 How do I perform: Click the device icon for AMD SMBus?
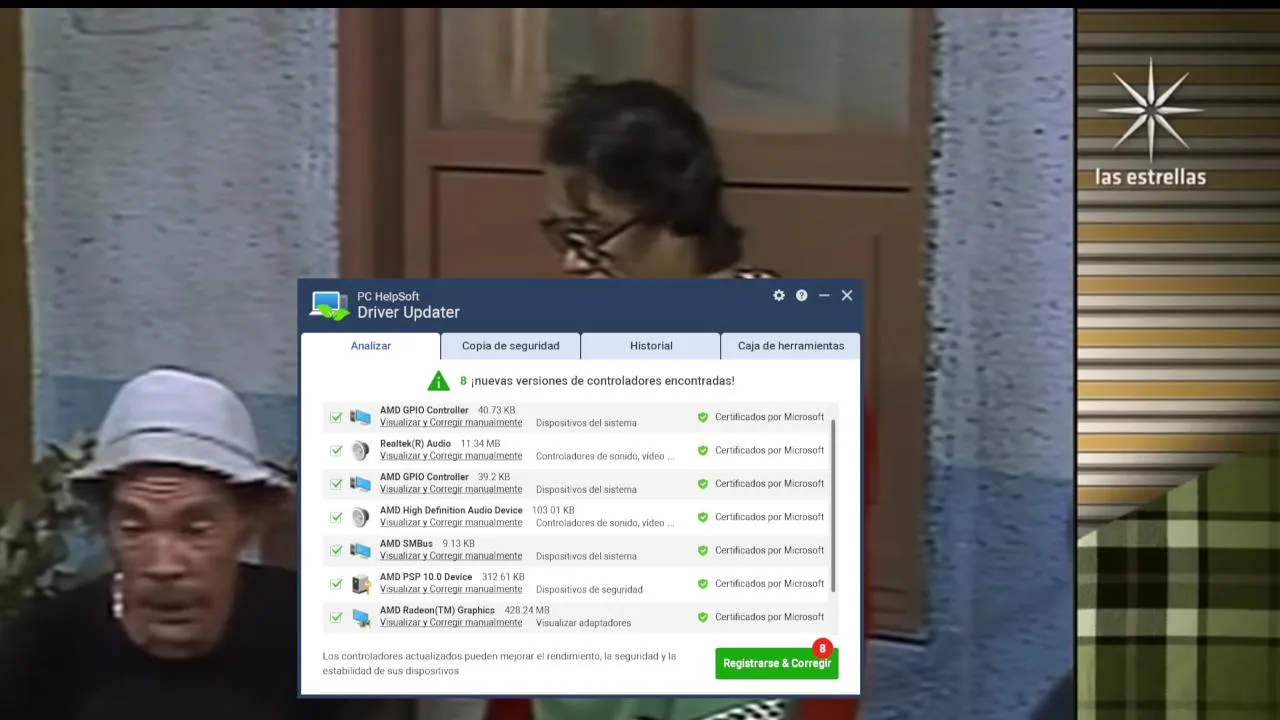click(x=360, y=550)
